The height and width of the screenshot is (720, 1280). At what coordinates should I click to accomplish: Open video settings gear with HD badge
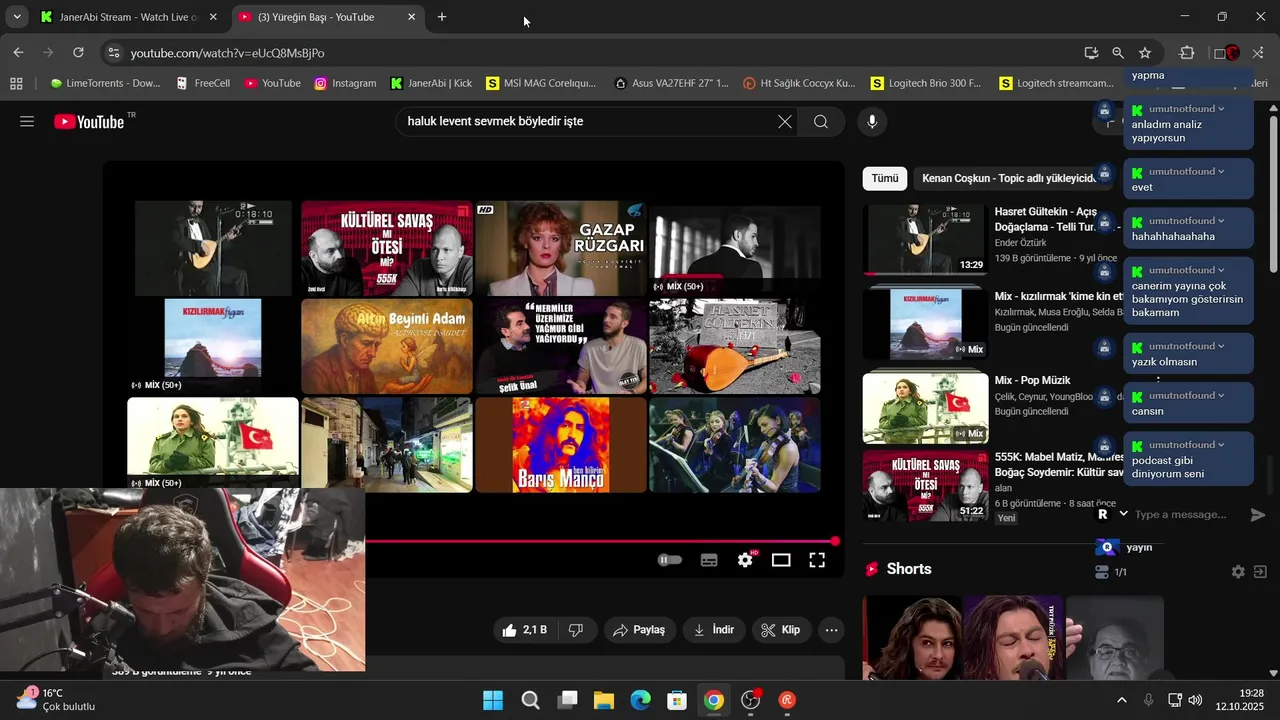tap(745, 560)
